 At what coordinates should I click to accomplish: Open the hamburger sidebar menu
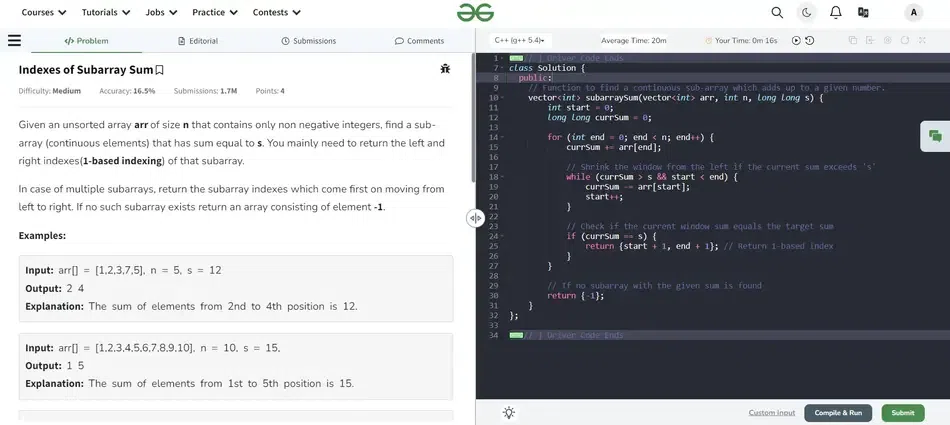point(15,41)
